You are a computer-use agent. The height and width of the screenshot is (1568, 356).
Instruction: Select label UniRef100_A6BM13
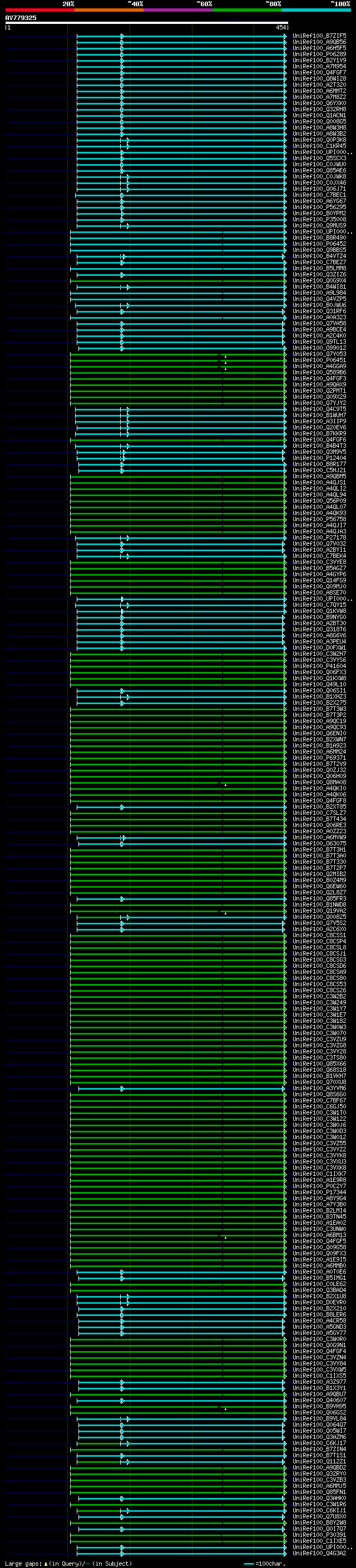[x=319, y=1234]
